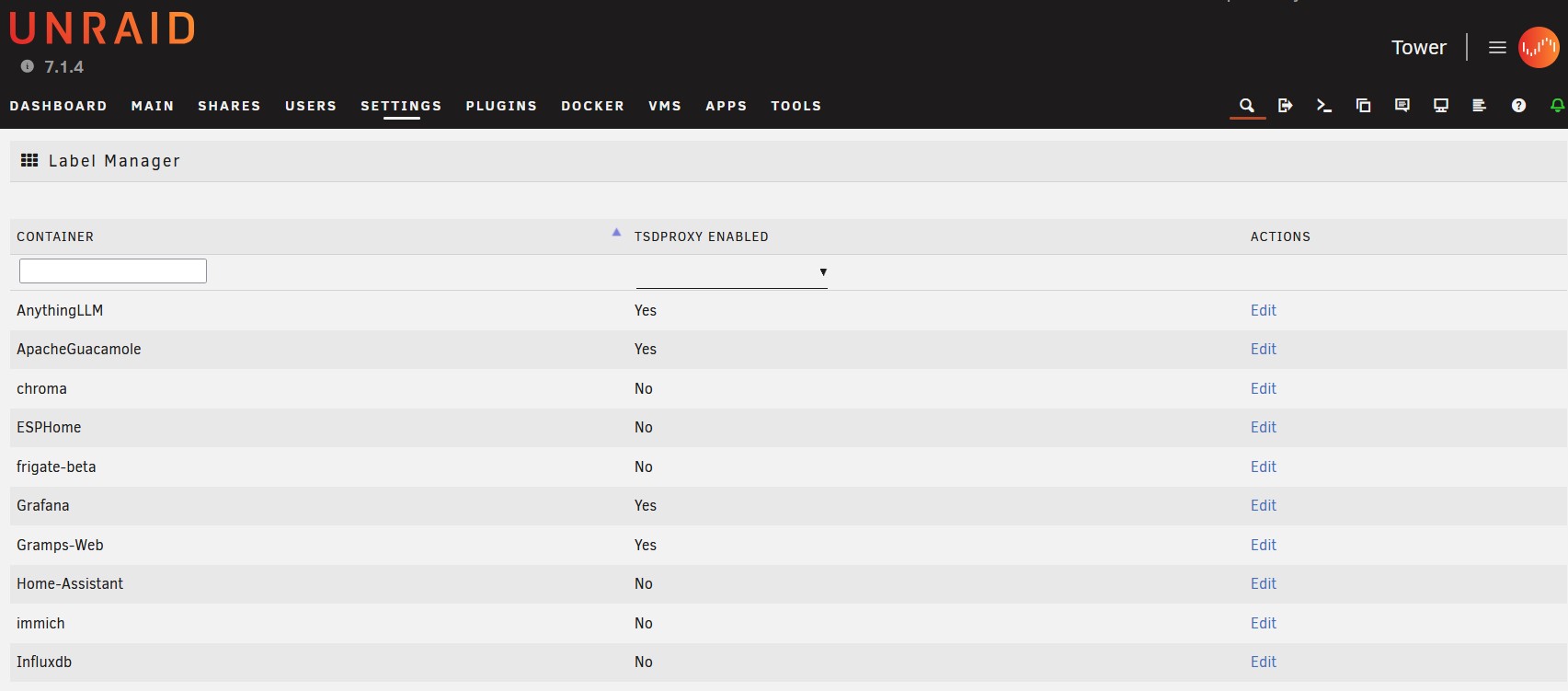Click the Yes value for Grafana
This screenshot has width=1568, height=691.
coord(646,505)
